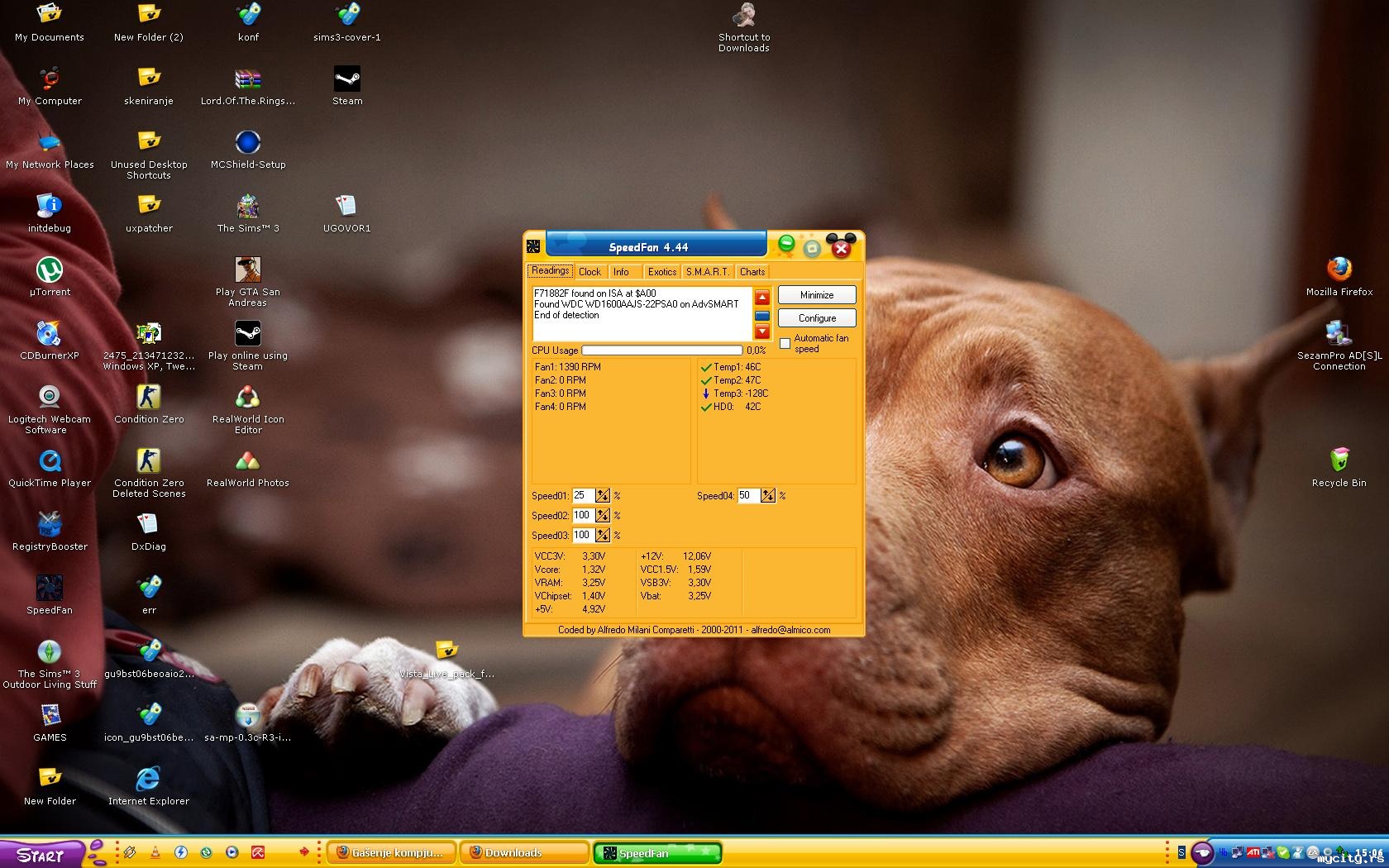Click the red arrow quick launch expander
Viewport: 1389px width, 868px height.
point(304,852)
